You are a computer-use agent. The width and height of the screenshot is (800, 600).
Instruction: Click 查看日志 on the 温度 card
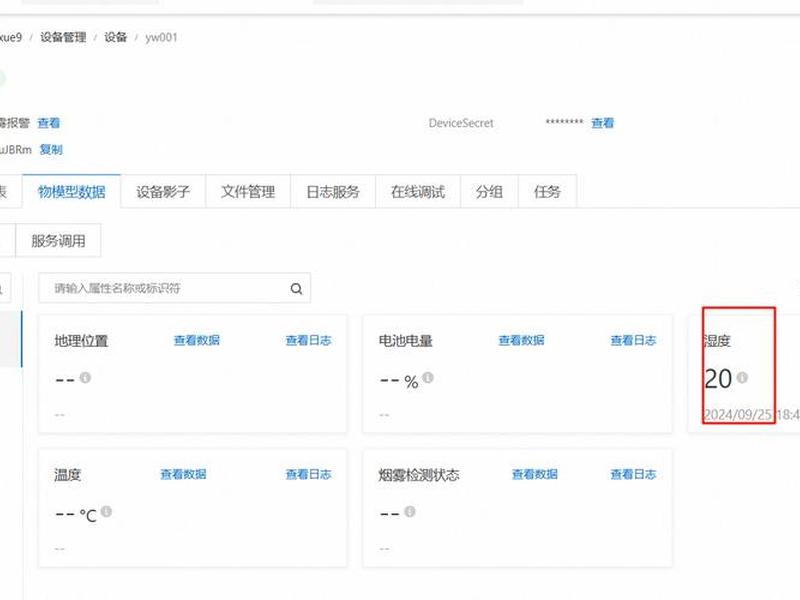pyautogui.click(x=309, y=474)
